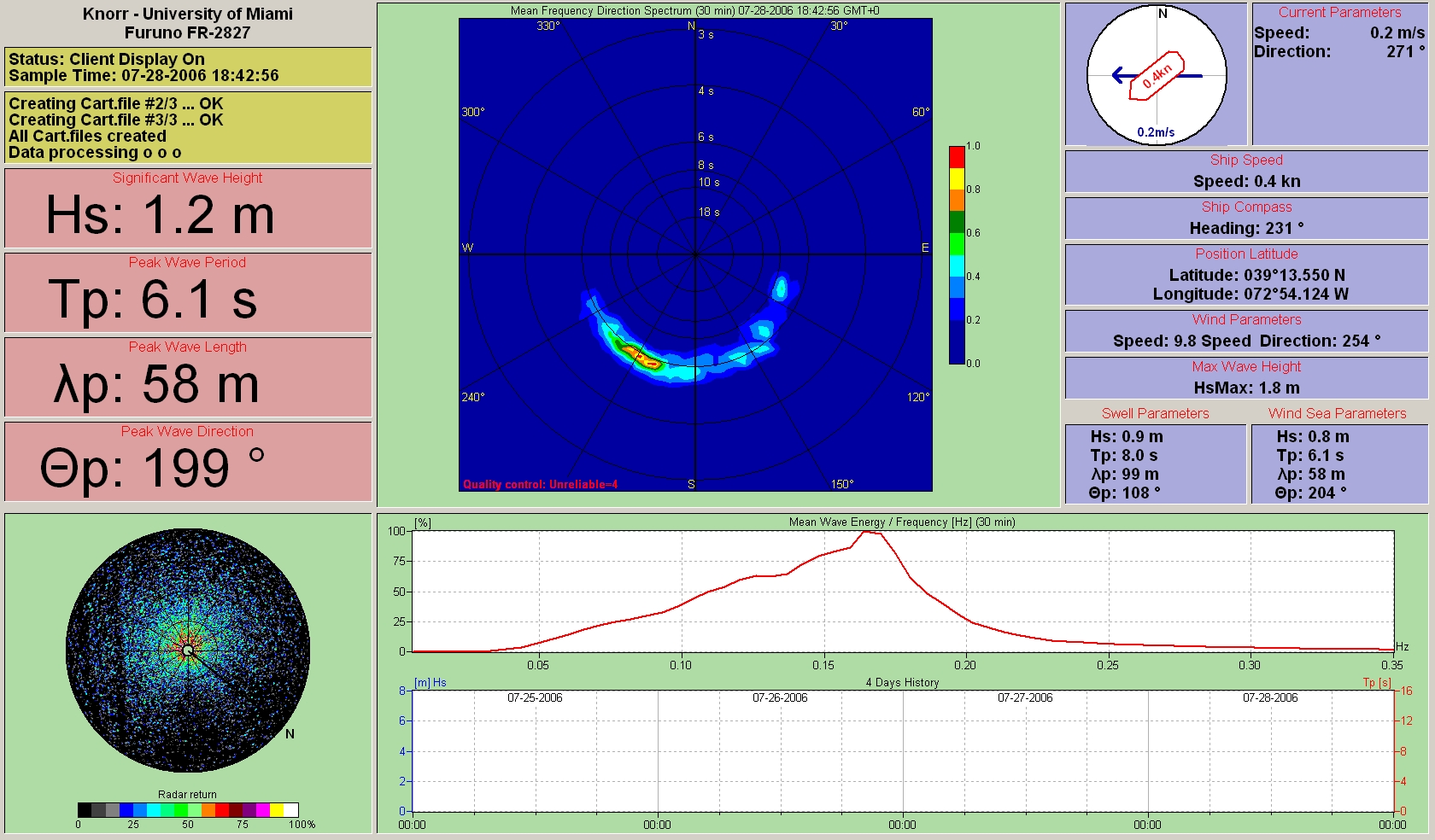
Task: Click the 'Wind Sea Parameters' heading
Action: (x=1338, y=413)
